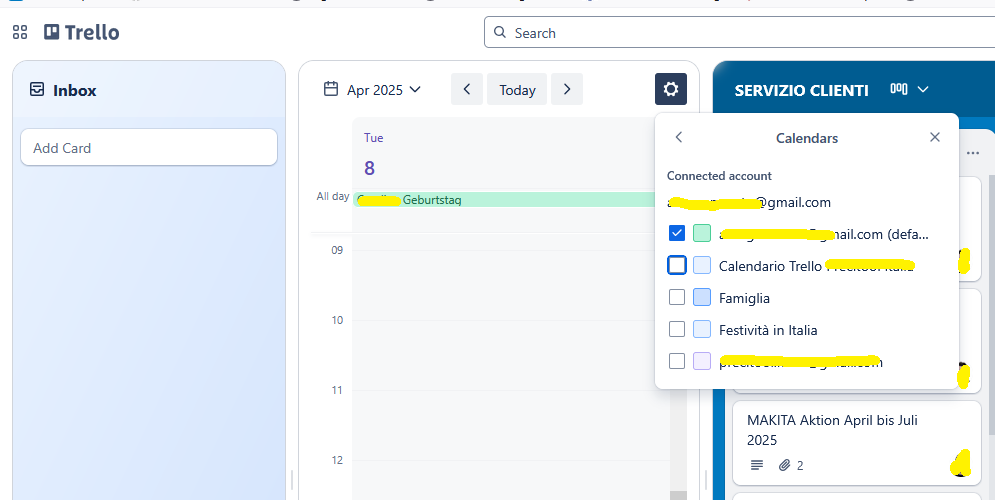Open the app switcher grid icon
This screenshot has height=500, width=995.
[x=20, y=32]
